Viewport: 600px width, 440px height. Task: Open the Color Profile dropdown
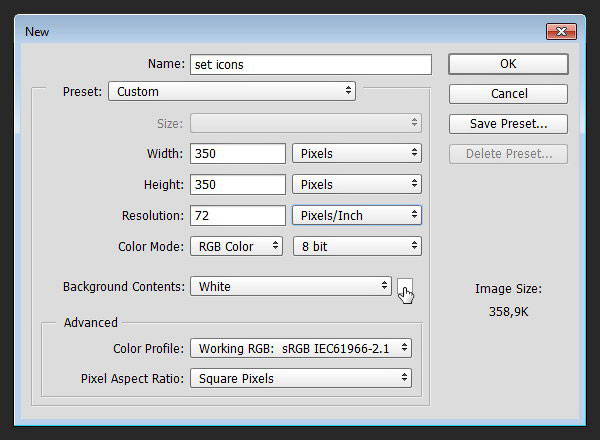(x=301, y=348)
